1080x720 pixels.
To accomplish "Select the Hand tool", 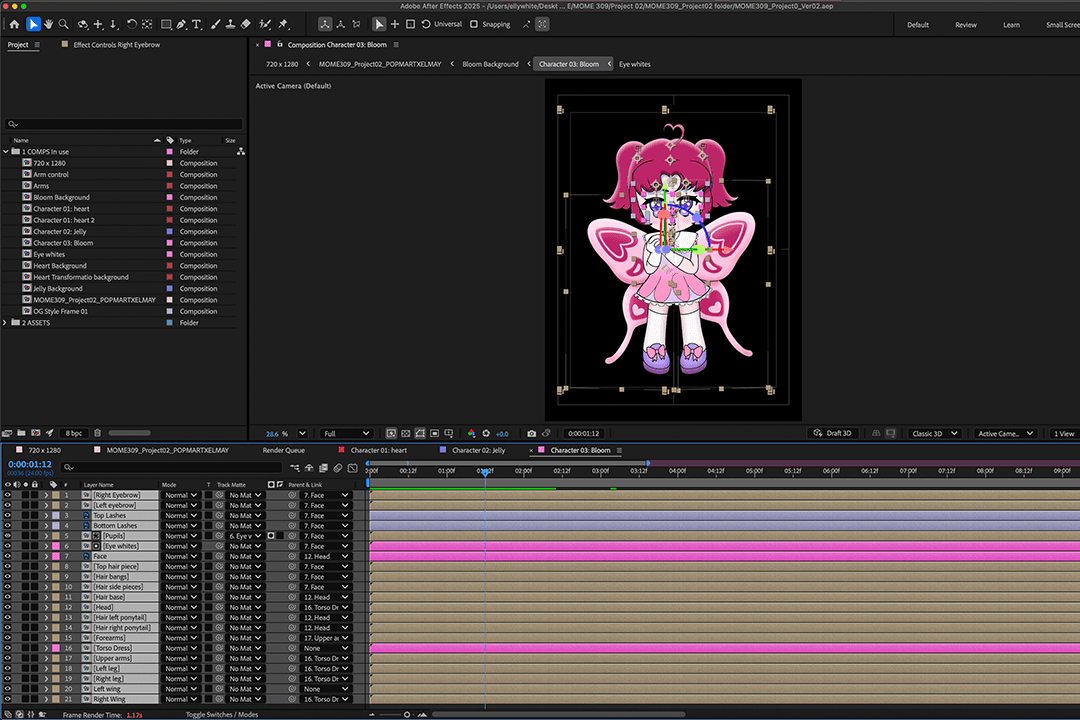I will tap(48, 24).
